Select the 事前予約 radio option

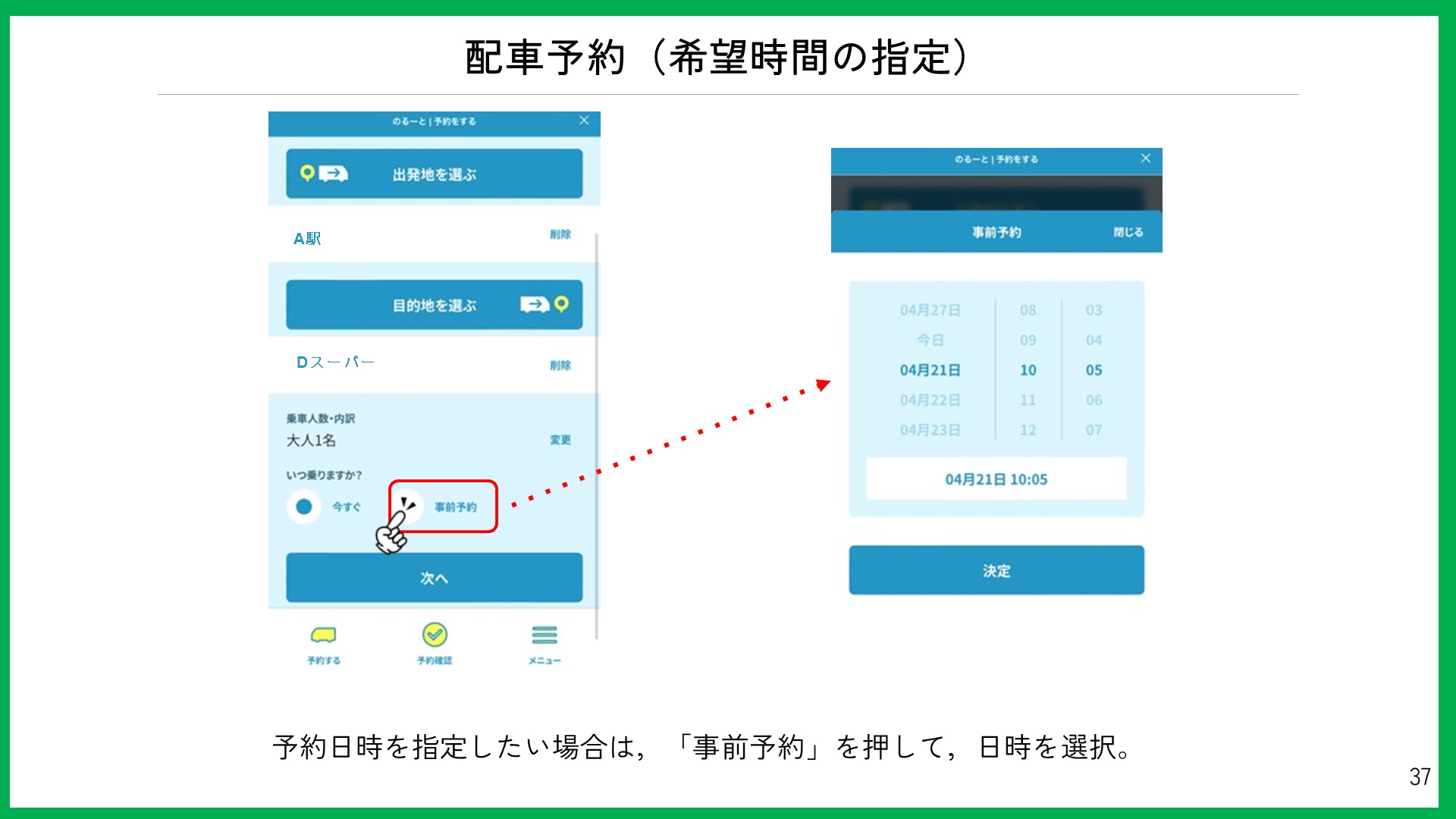(x=407, y=506)
